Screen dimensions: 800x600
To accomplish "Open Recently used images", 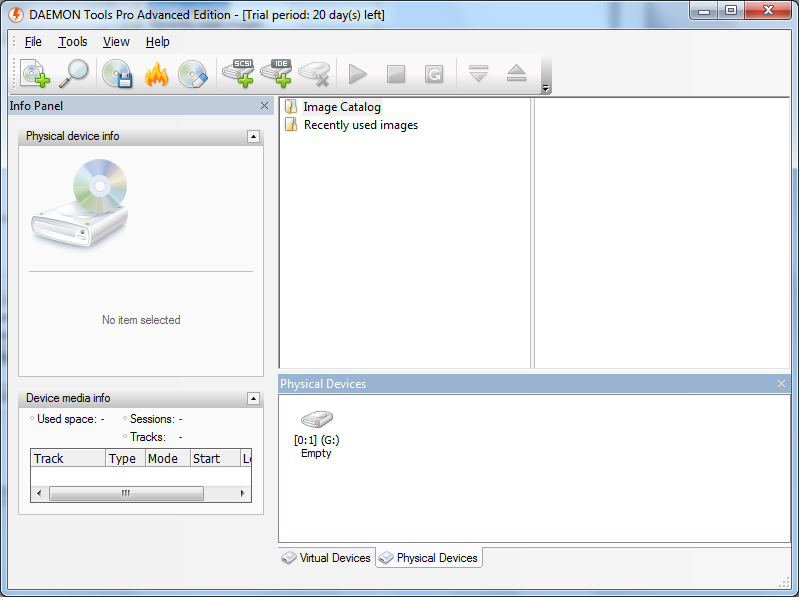I will pyautogui.click(x=361, y=123).
